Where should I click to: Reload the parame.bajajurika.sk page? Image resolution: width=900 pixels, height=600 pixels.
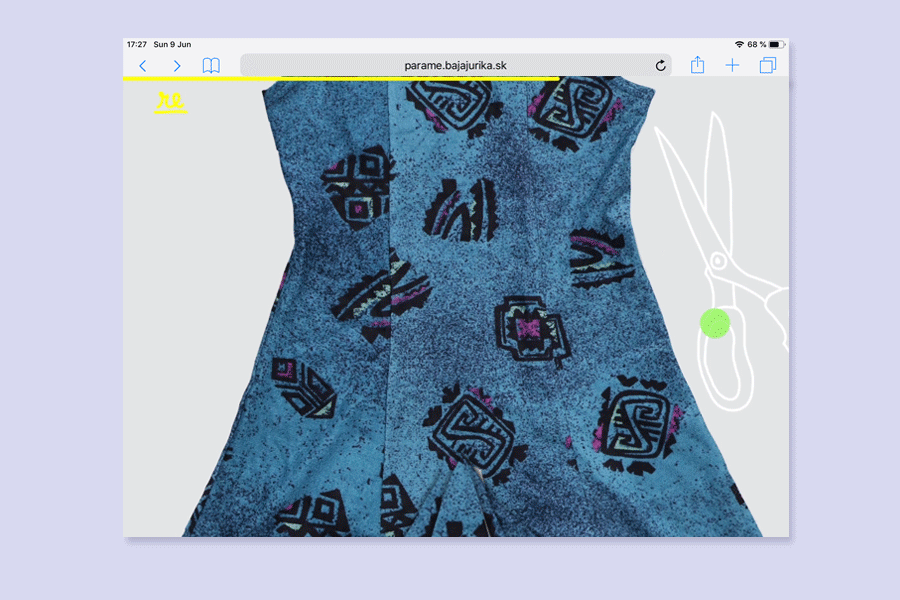660,66
